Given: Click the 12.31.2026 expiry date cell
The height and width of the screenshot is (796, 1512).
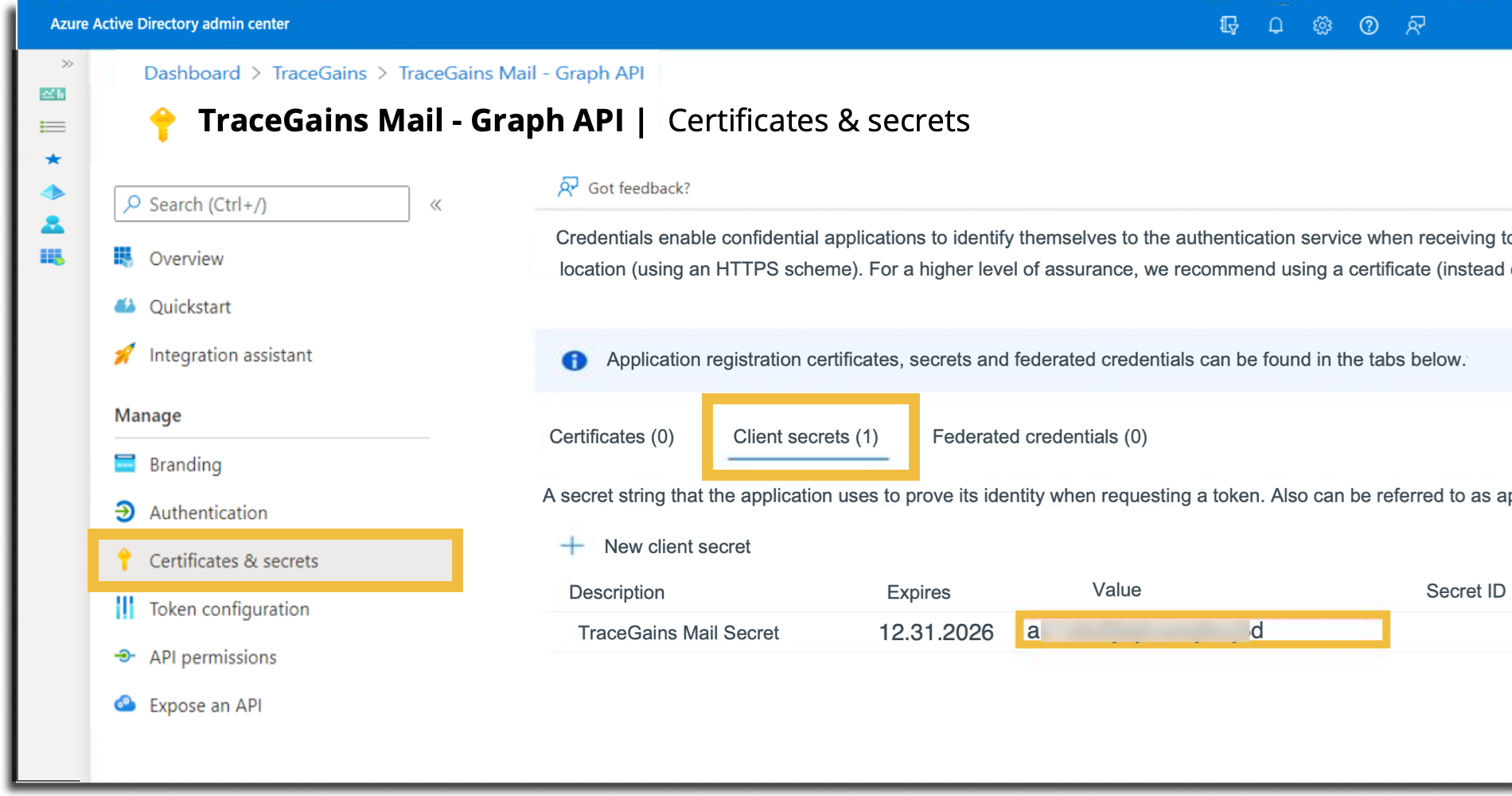Looking at the screenshot, I should point(936,633).
